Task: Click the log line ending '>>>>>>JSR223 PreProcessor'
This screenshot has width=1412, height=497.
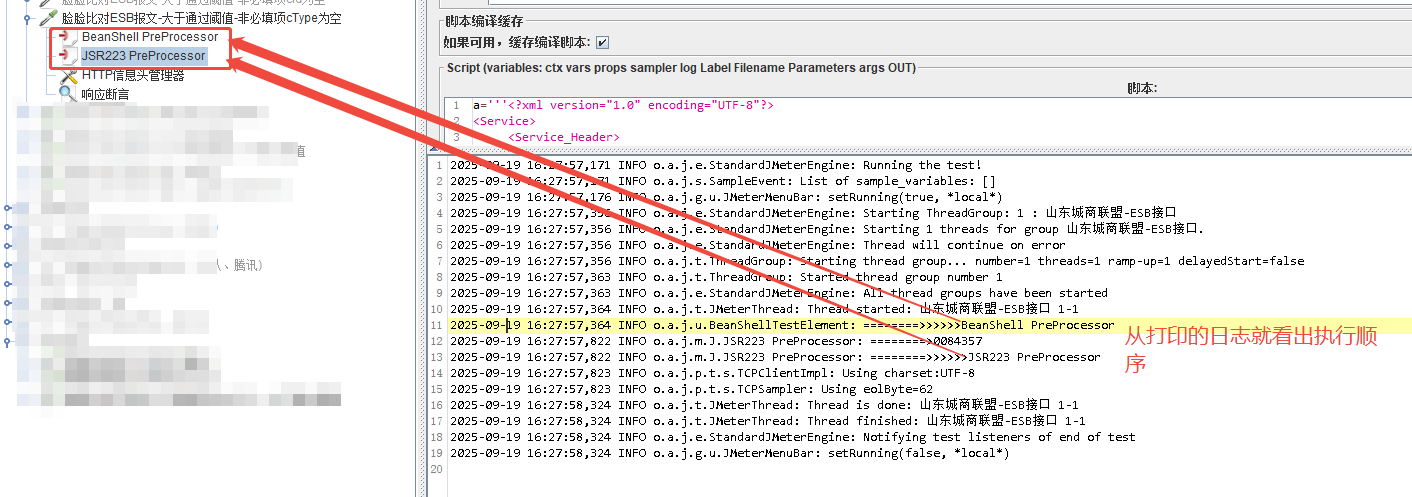Action: (775, 357)
